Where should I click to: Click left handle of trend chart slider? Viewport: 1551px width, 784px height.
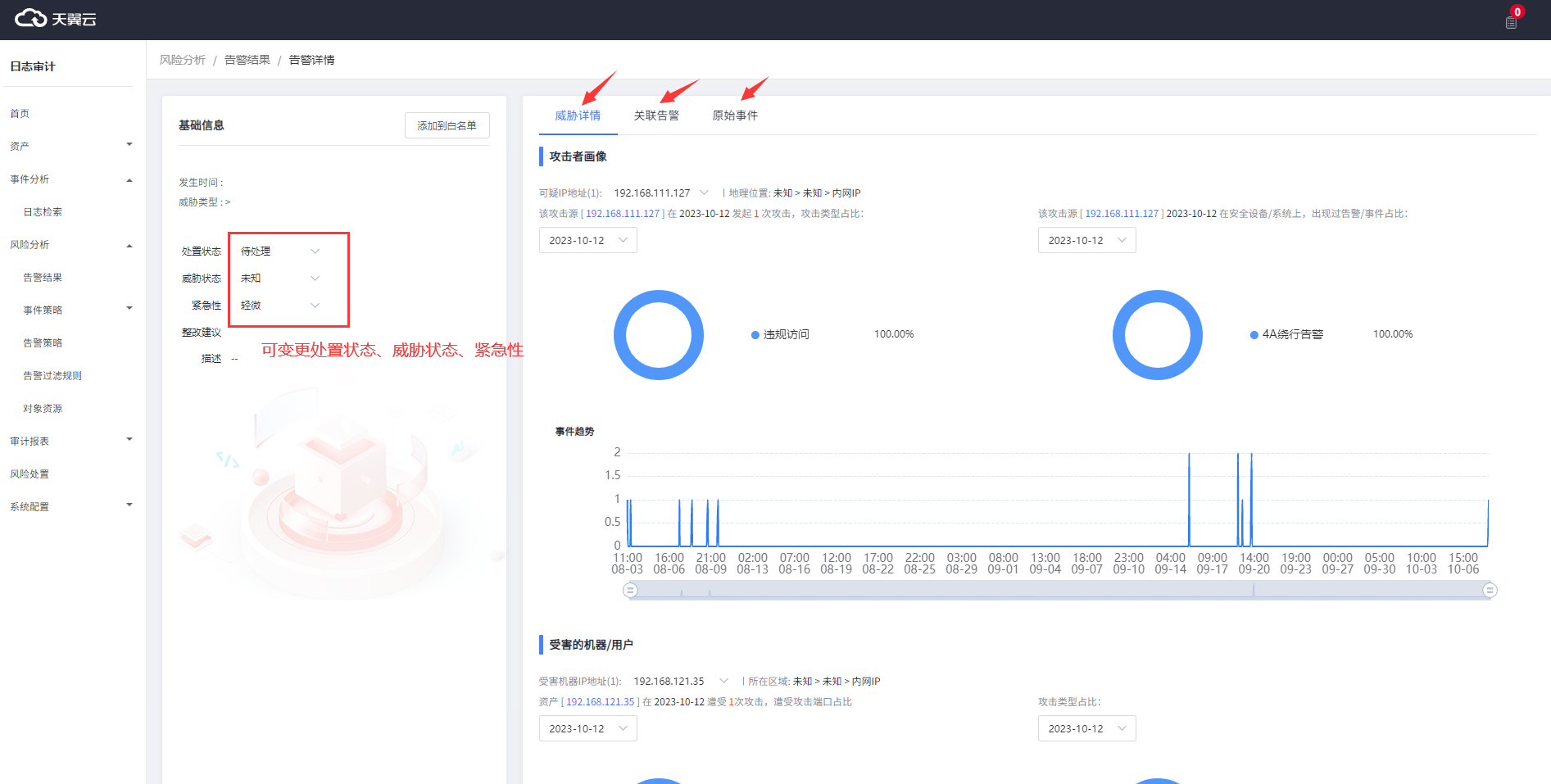[630, 591]
